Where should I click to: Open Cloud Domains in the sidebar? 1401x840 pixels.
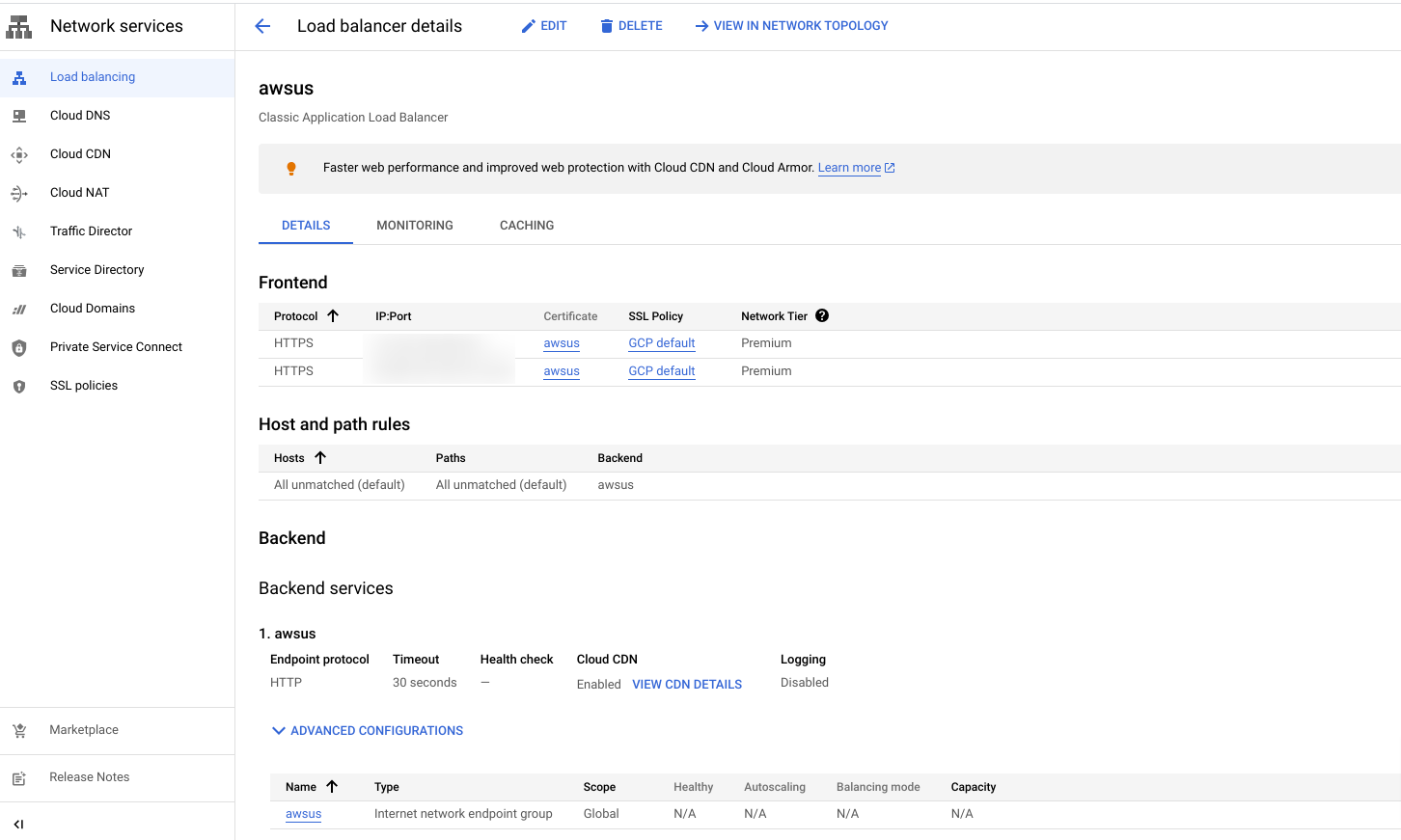[x=117, y=309]
